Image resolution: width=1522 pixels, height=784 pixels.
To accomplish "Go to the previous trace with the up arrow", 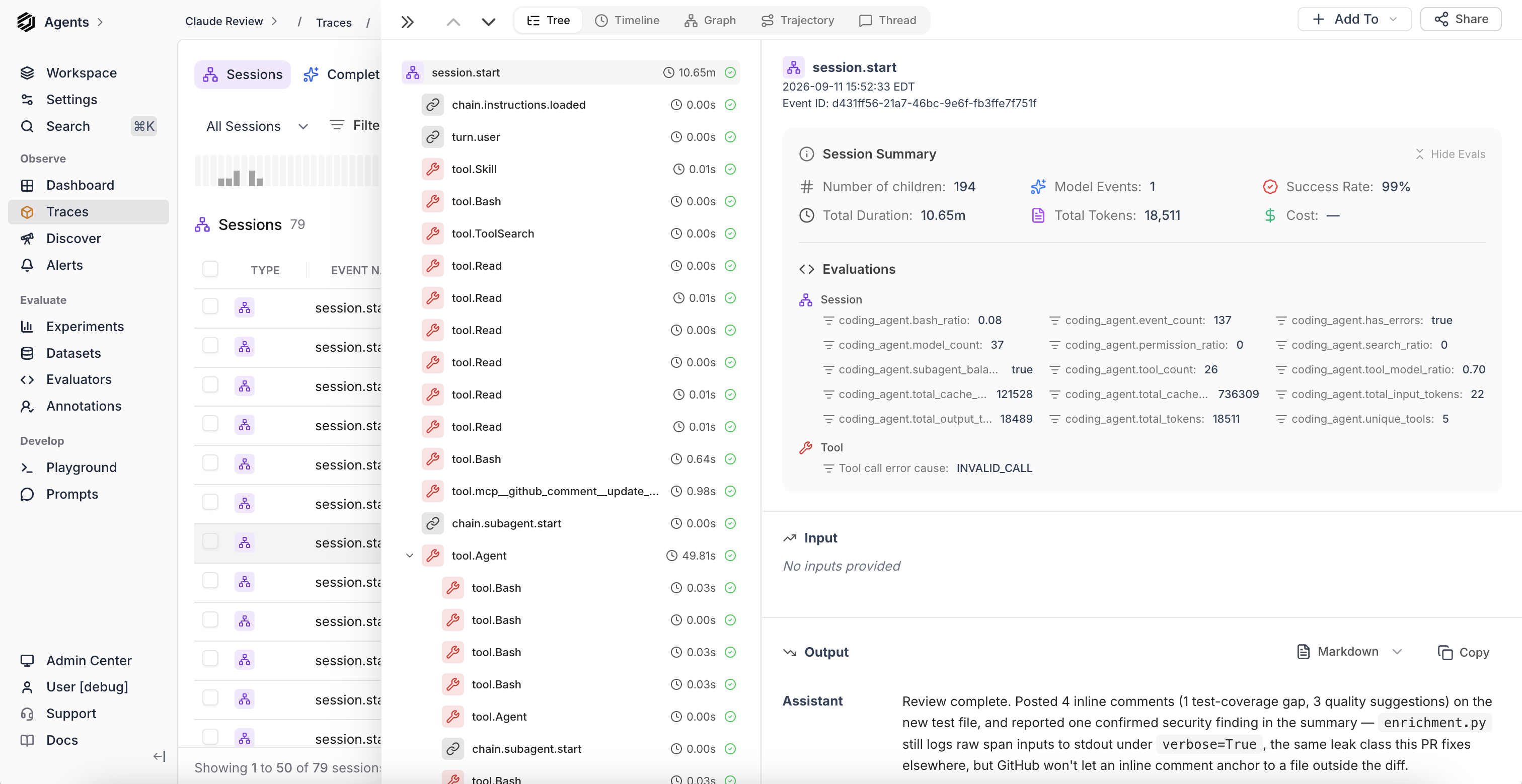I will 453,22.
